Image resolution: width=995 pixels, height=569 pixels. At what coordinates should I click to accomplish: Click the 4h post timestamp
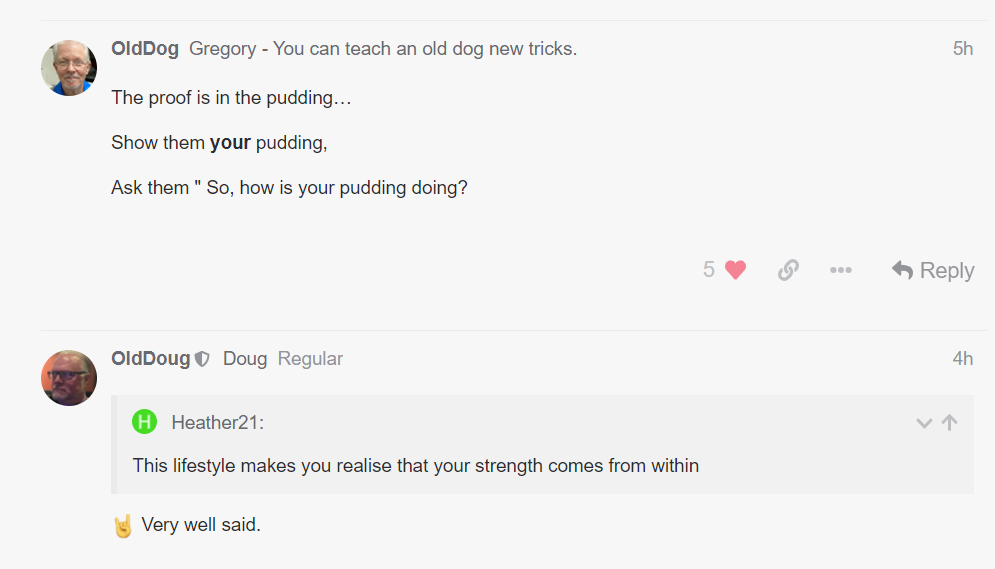pos(963,359)
